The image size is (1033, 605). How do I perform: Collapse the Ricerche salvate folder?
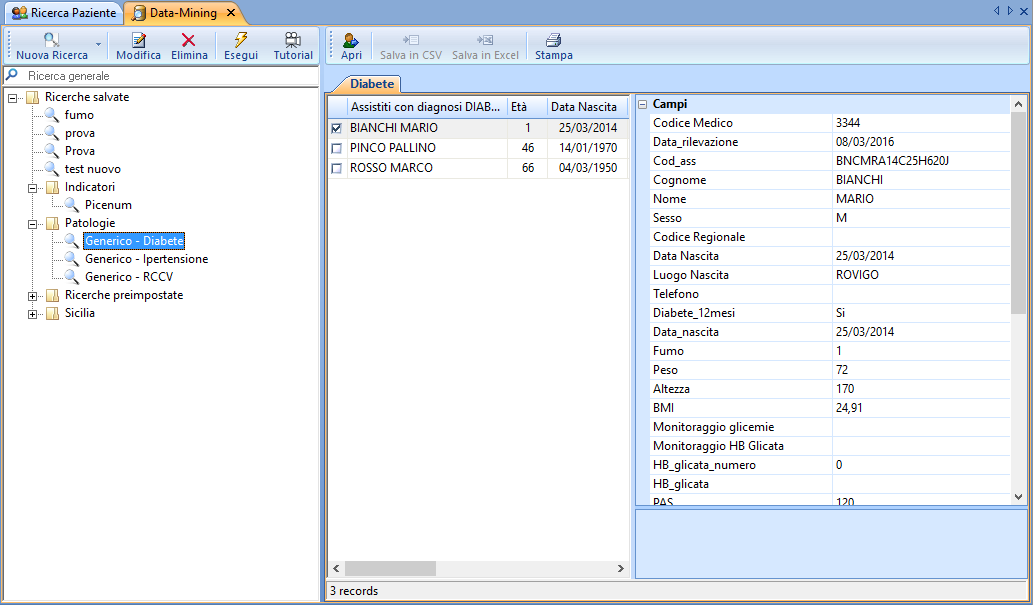coord(12,98)
